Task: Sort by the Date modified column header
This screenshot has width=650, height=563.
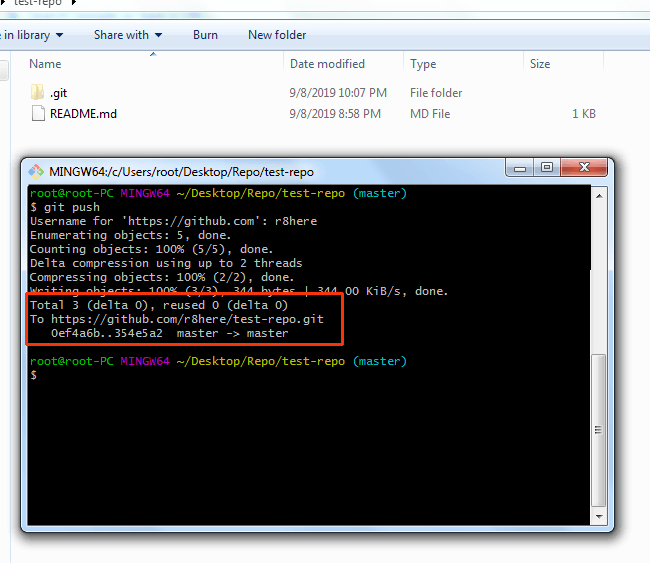Action: (327, 64)
